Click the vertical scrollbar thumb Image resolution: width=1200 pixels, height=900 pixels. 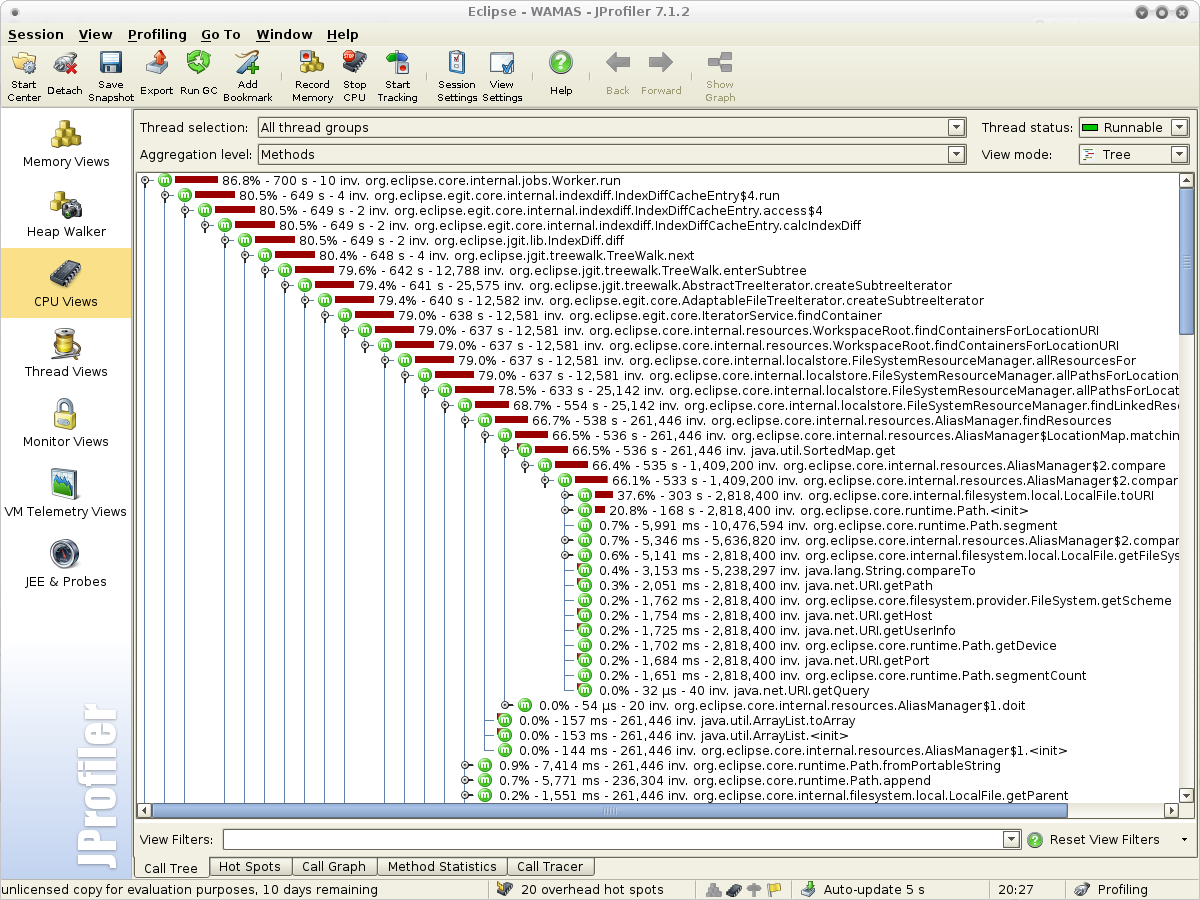click(x=1186, y=261)
